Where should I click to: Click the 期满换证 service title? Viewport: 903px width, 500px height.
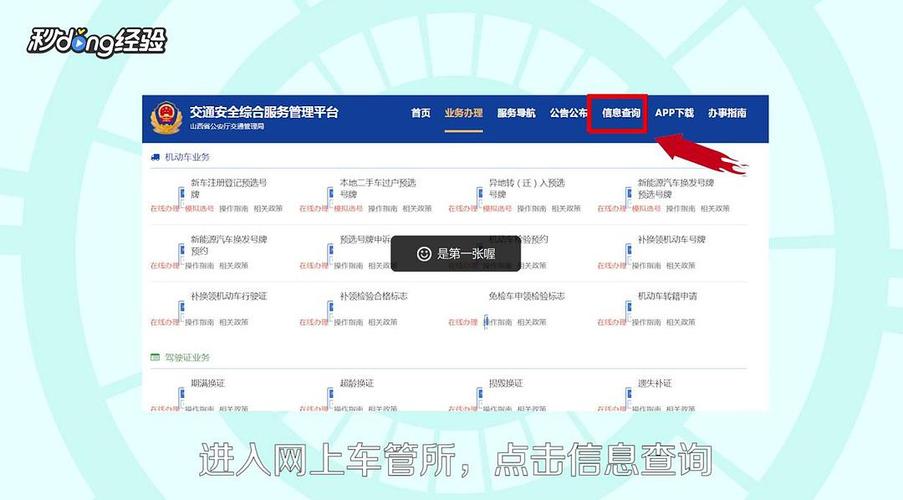[208, 383]
